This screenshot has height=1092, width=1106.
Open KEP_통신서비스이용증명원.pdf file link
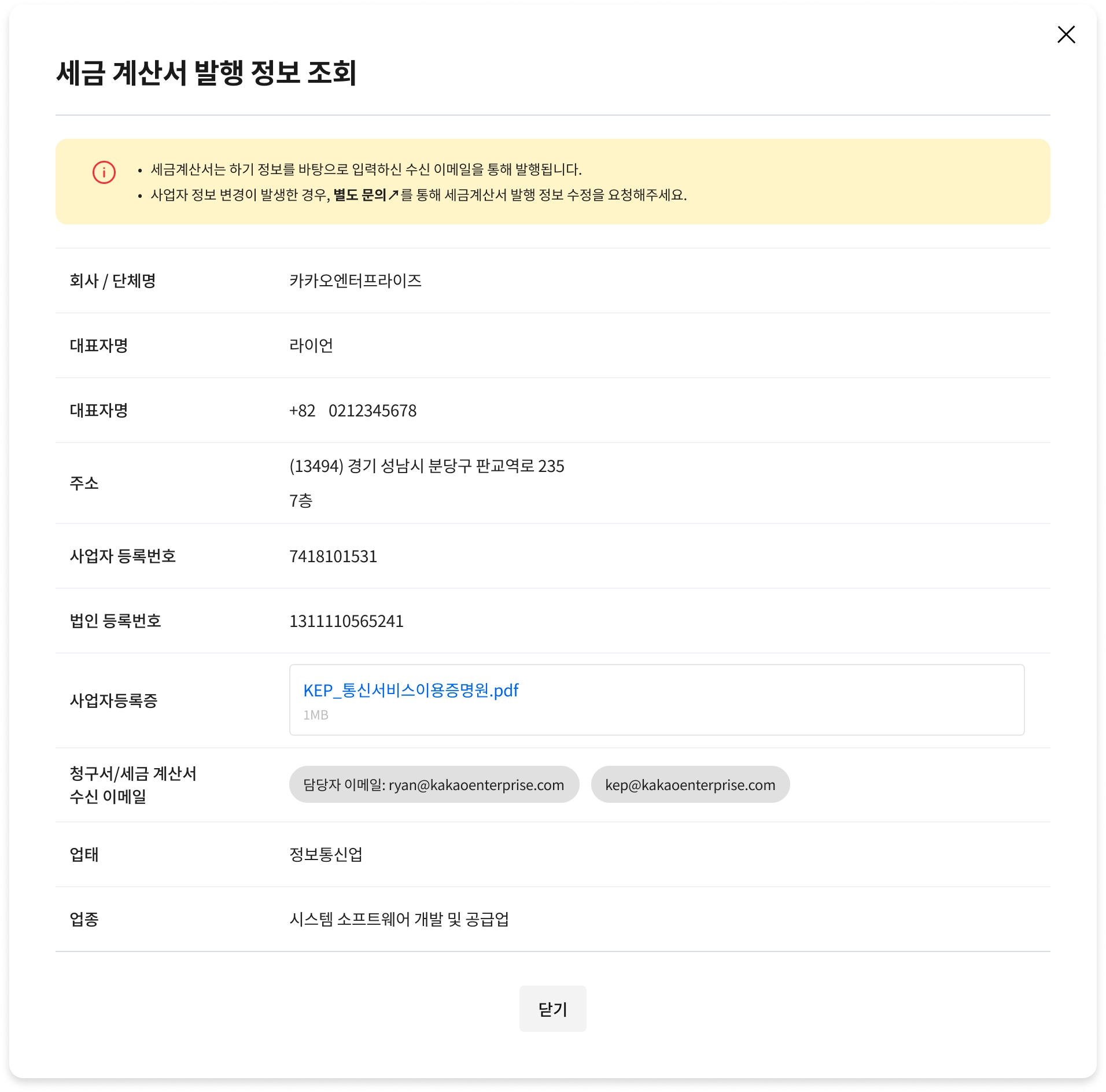point(411,690)
